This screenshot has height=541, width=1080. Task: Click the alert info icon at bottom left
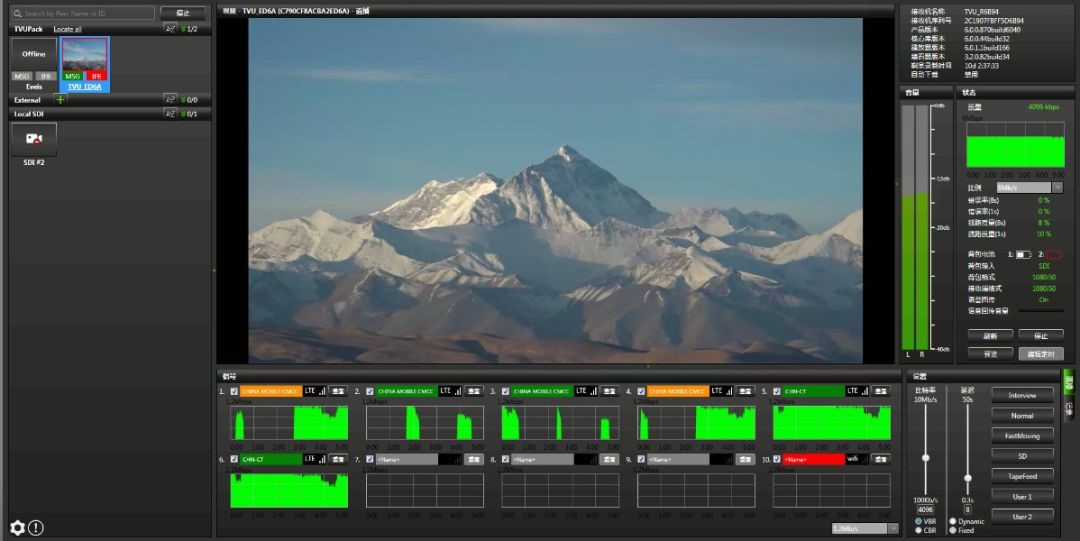(x=36, y=527)
